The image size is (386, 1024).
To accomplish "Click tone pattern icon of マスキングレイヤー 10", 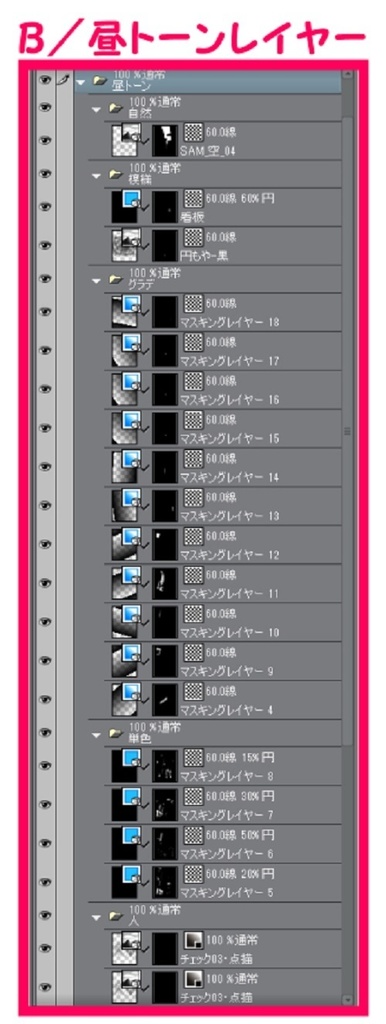I will point(193,614).
